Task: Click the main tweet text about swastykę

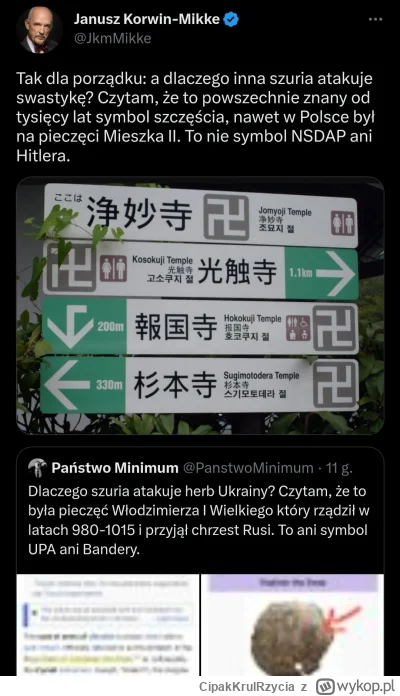Action: [195, 117]
